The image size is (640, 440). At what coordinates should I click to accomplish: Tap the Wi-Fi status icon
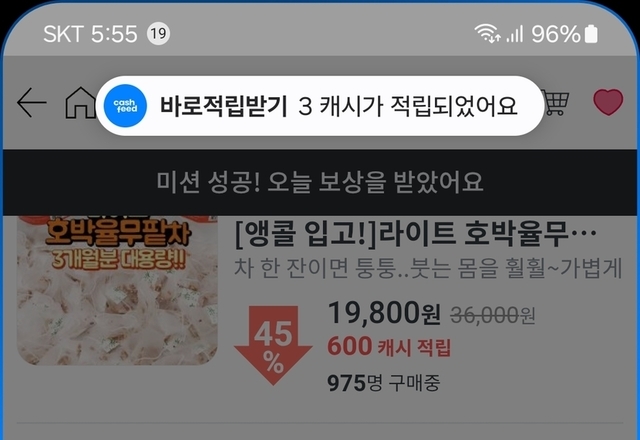[487, 33]
